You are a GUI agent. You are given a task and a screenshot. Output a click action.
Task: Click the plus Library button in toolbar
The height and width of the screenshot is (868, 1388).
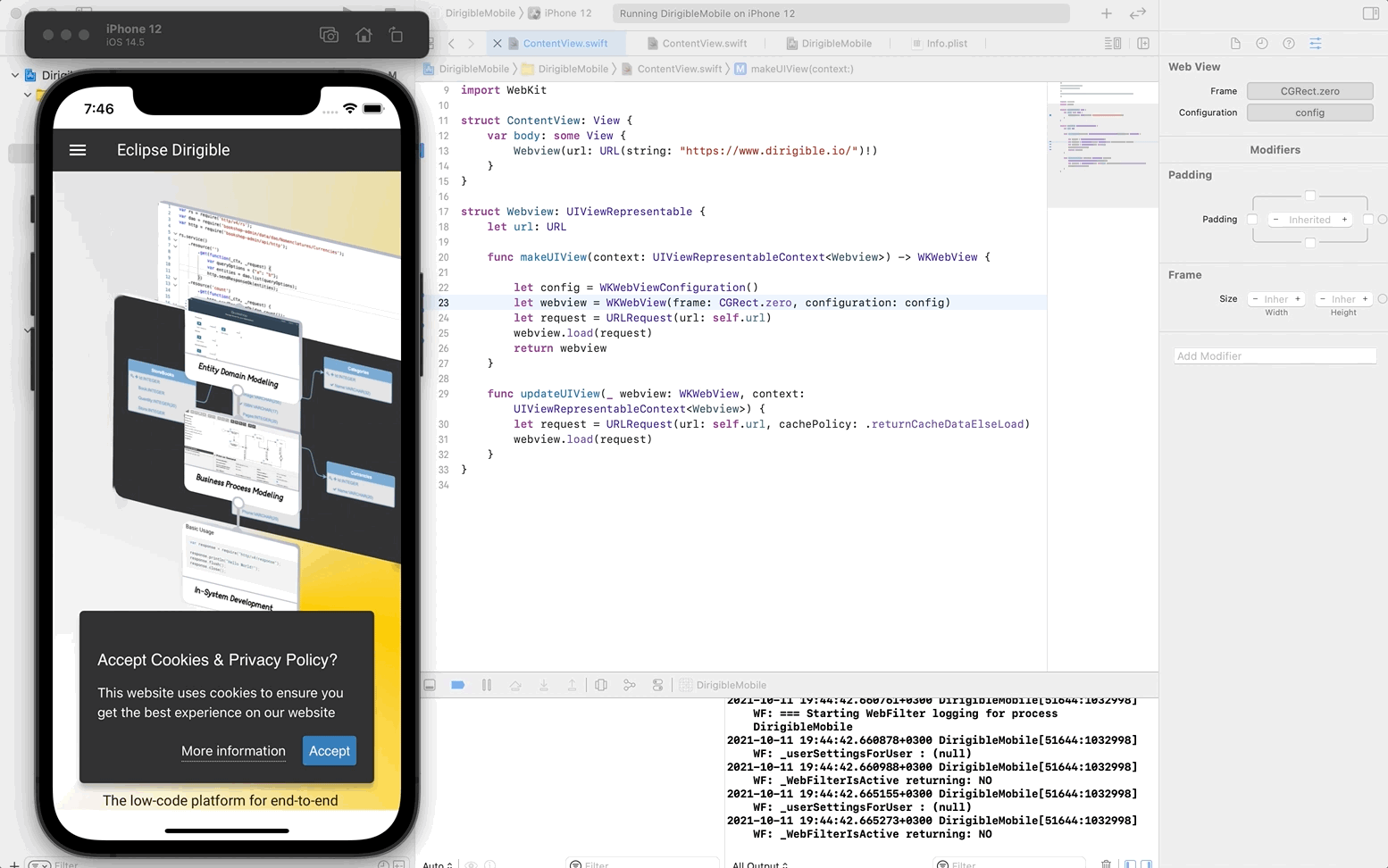pyautogui.click(x=1107, y=13)
